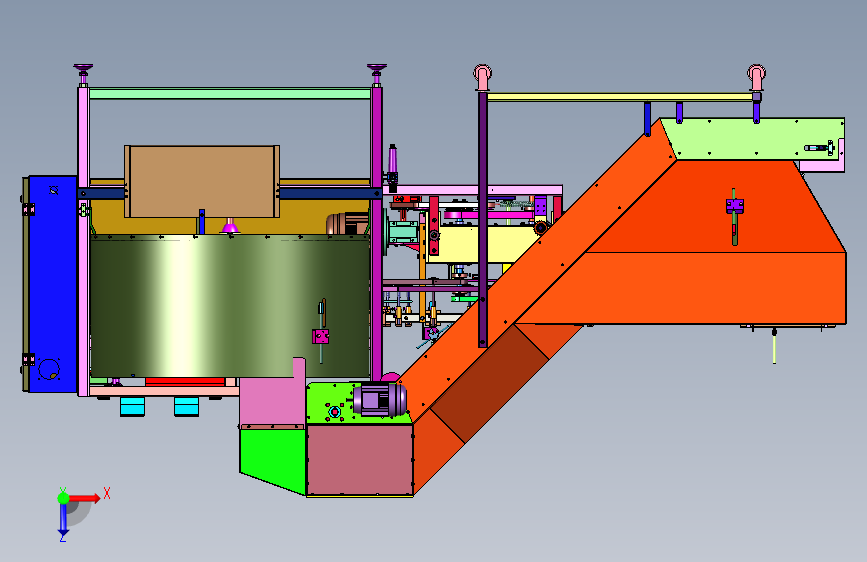Click the red X axis arrow of triad
Image resolution: width=867 pixels, height=562 pixels.
coord(85,498)
